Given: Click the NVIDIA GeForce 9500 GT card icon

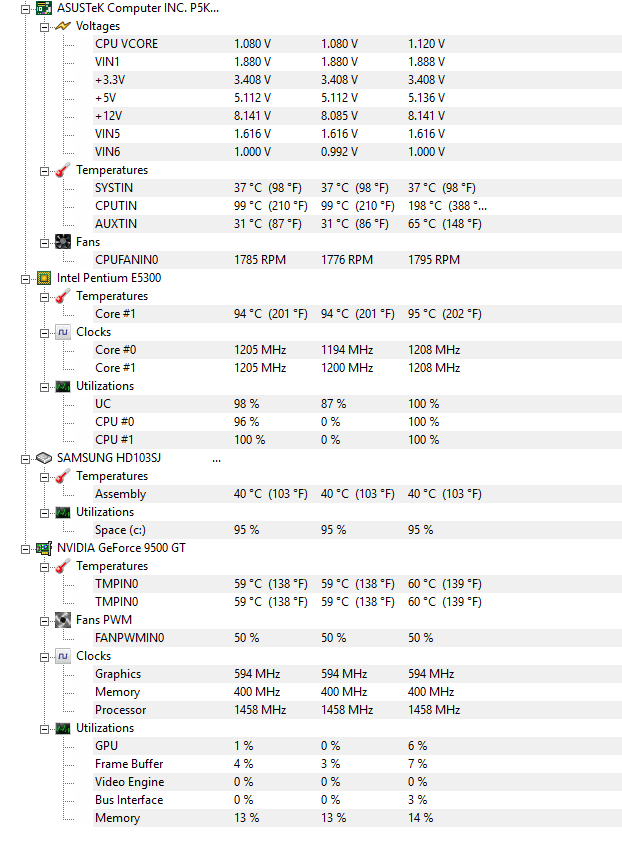Looking at the screenshot, I should click(x=44, y=548).
